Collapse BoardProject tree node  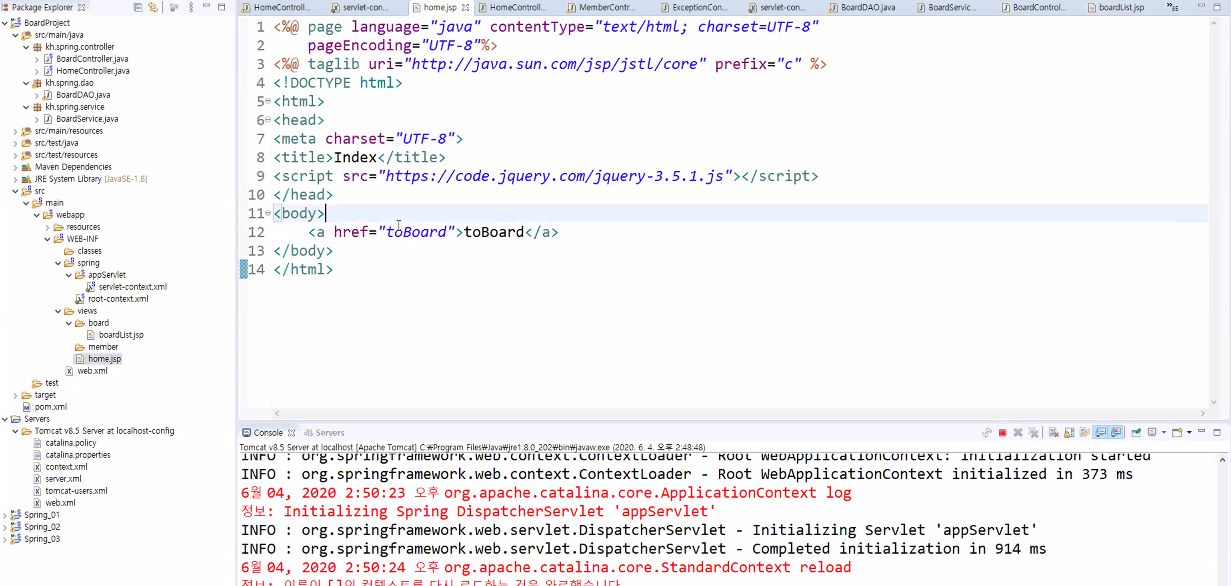pos(5,23)
